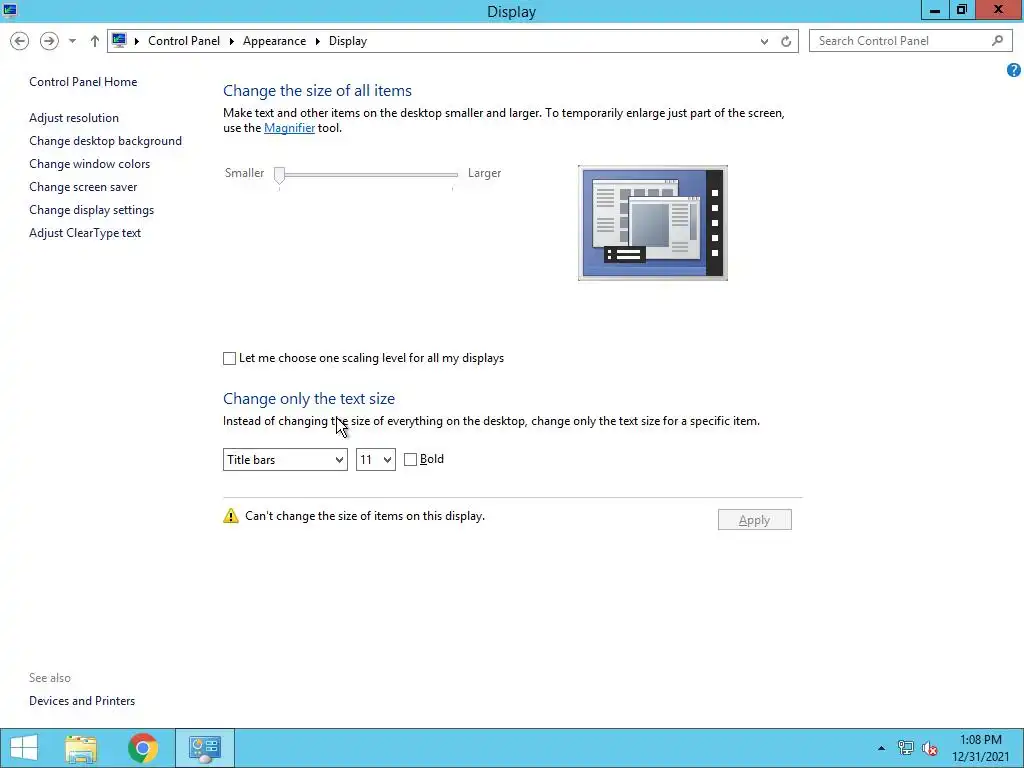1024x768 pixels.
Task: Close the Display window
Action: (999, 10)
